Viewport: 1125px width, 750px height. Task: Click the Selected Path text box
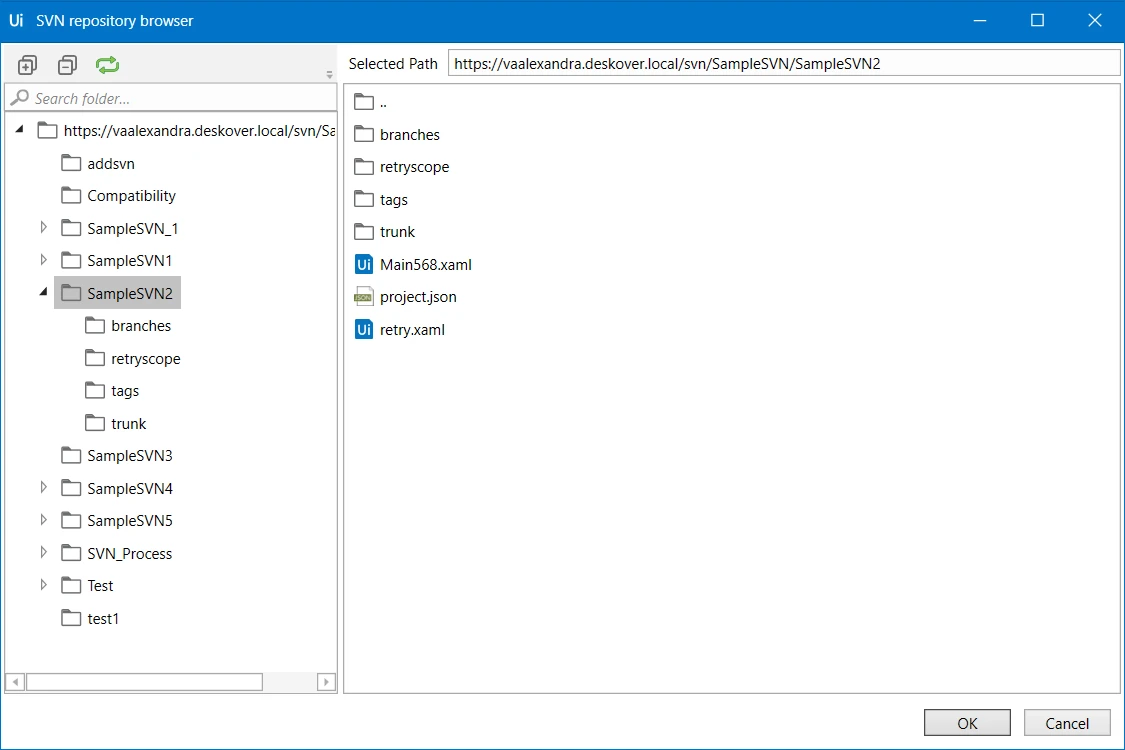pyautogui.click(x=783, y=63)
